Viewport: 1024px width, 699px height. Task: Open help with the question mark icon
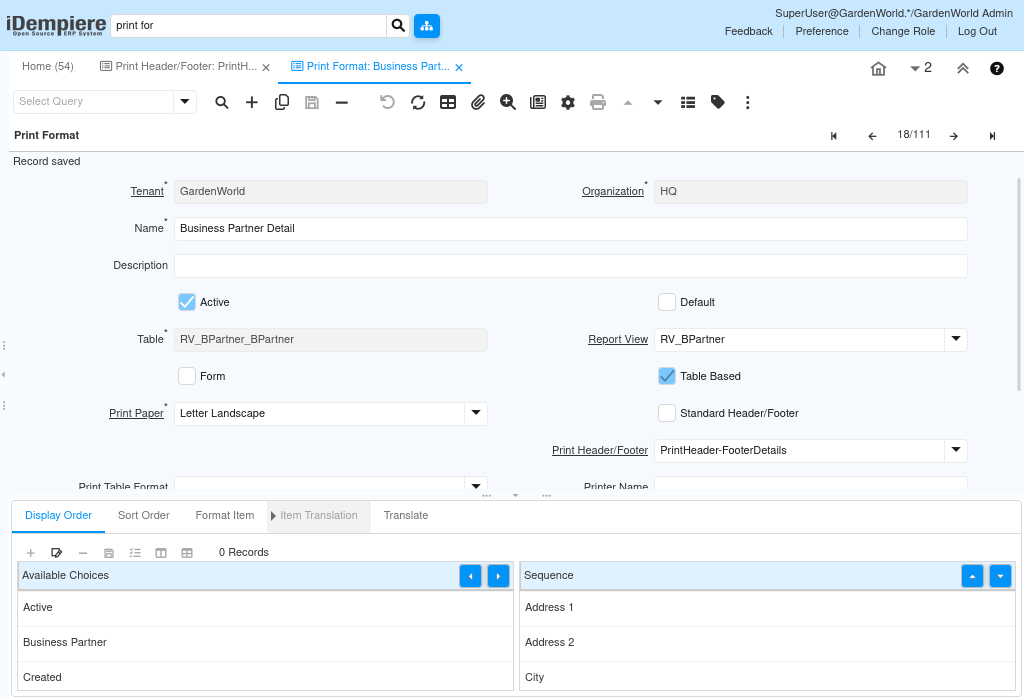997,69
